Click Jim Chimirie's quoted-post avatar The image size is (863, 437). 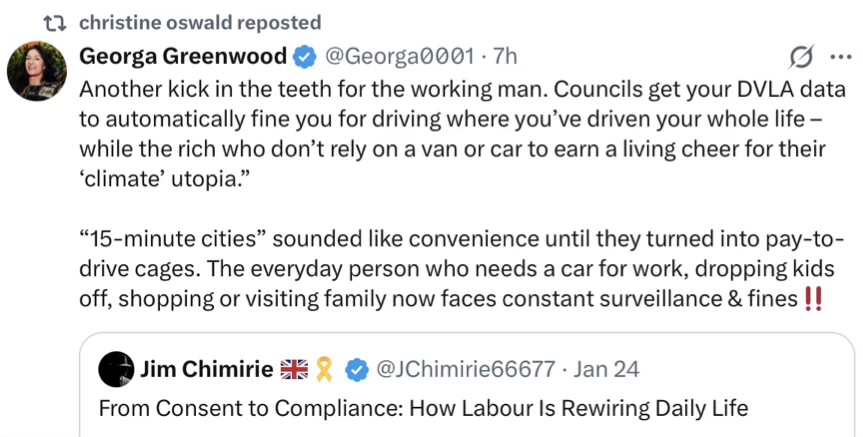pyautogui.click(x=115, y=370)
